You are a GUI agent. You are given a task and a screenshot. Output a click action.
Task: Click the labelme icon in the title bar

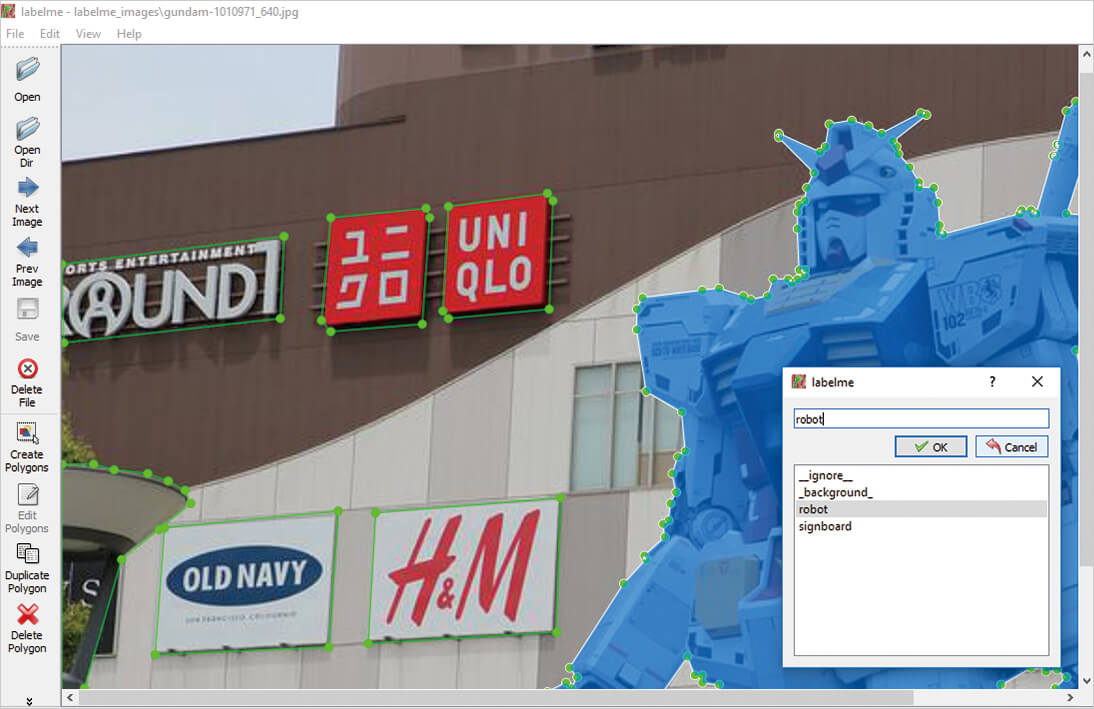[9, 11]
